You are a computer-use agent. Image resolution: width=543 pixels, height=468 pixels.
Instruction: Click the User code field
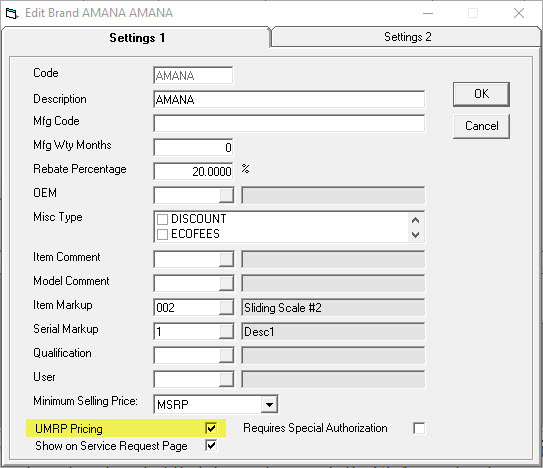pos(186,379)
